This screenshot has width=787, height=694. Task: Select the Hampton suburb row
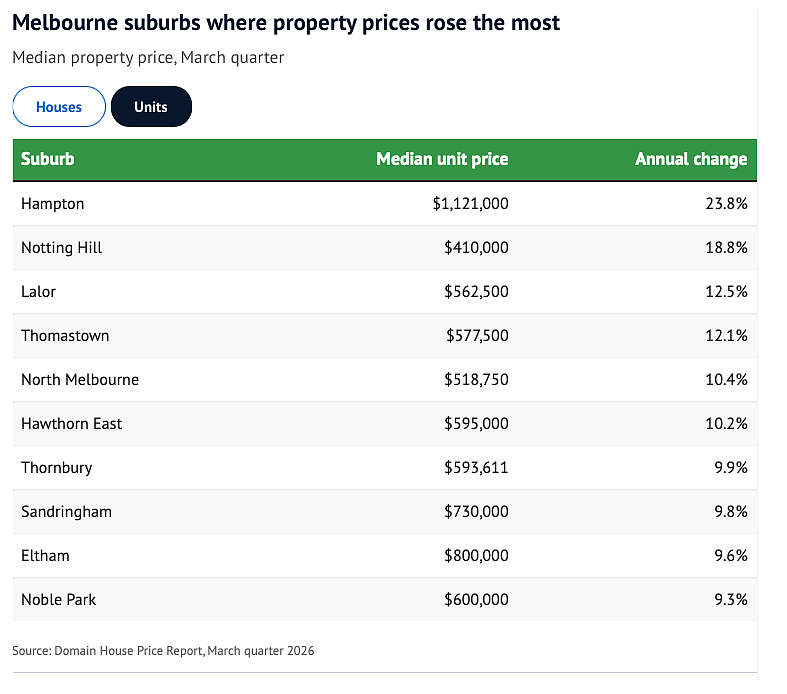384,204
